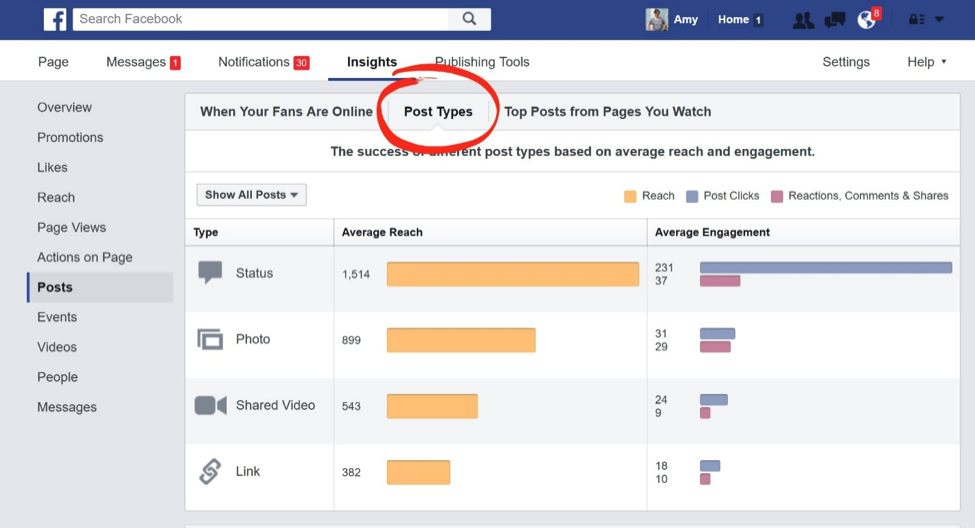Click Amy's profile name
Viewport: 975px width, 529px height.
686,19
